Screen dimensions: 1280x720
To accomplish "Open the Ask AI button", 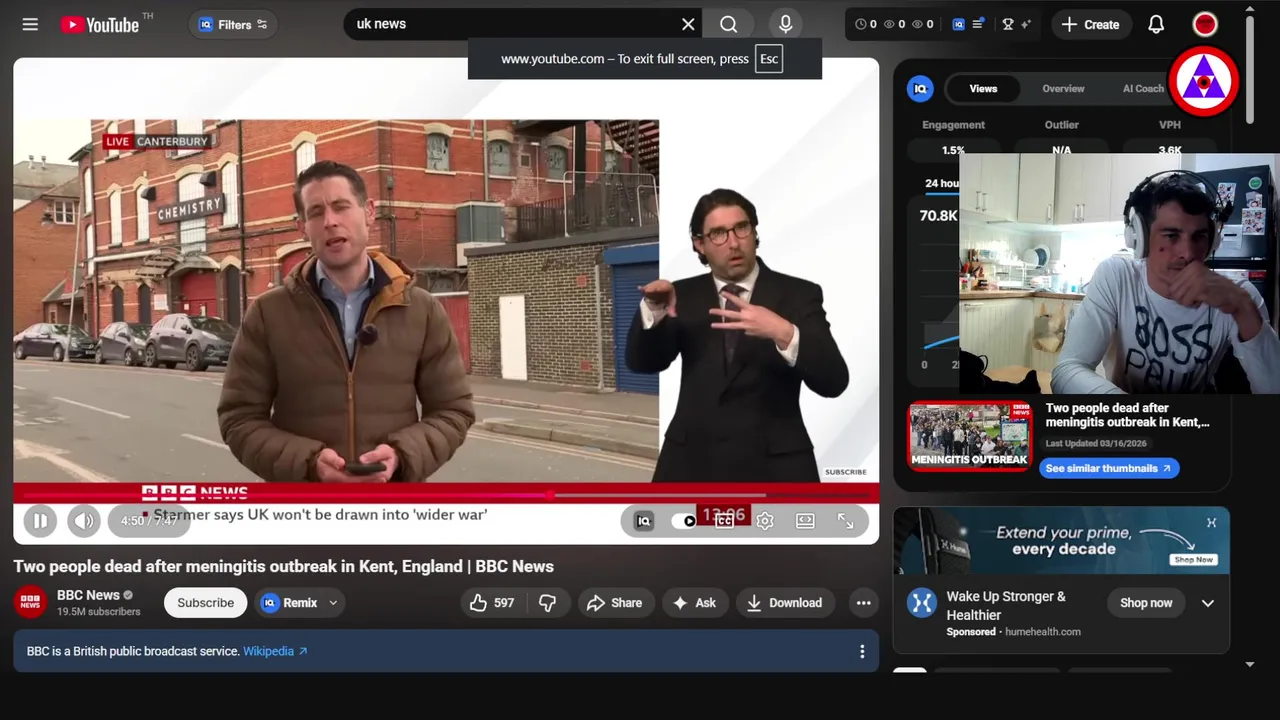I will point(694,602).
